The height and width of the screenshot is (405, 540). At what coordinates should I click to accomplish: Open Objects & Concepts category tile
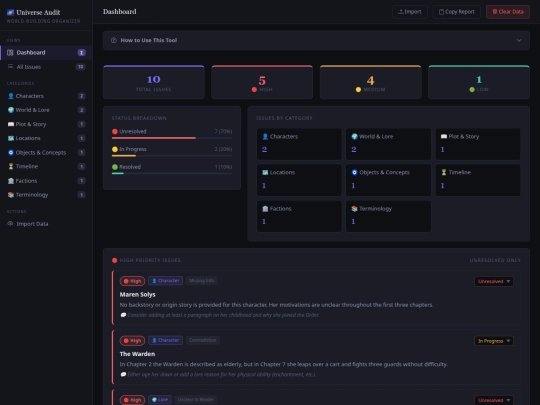388,180
